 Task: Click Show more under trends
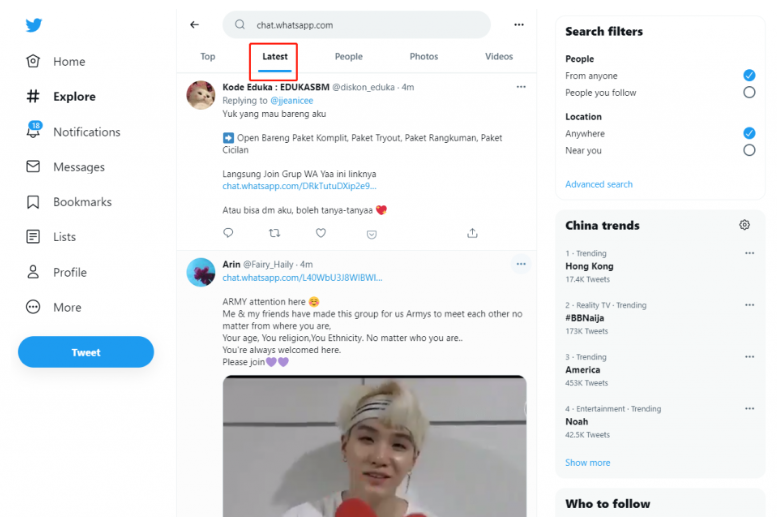point(588,463)
